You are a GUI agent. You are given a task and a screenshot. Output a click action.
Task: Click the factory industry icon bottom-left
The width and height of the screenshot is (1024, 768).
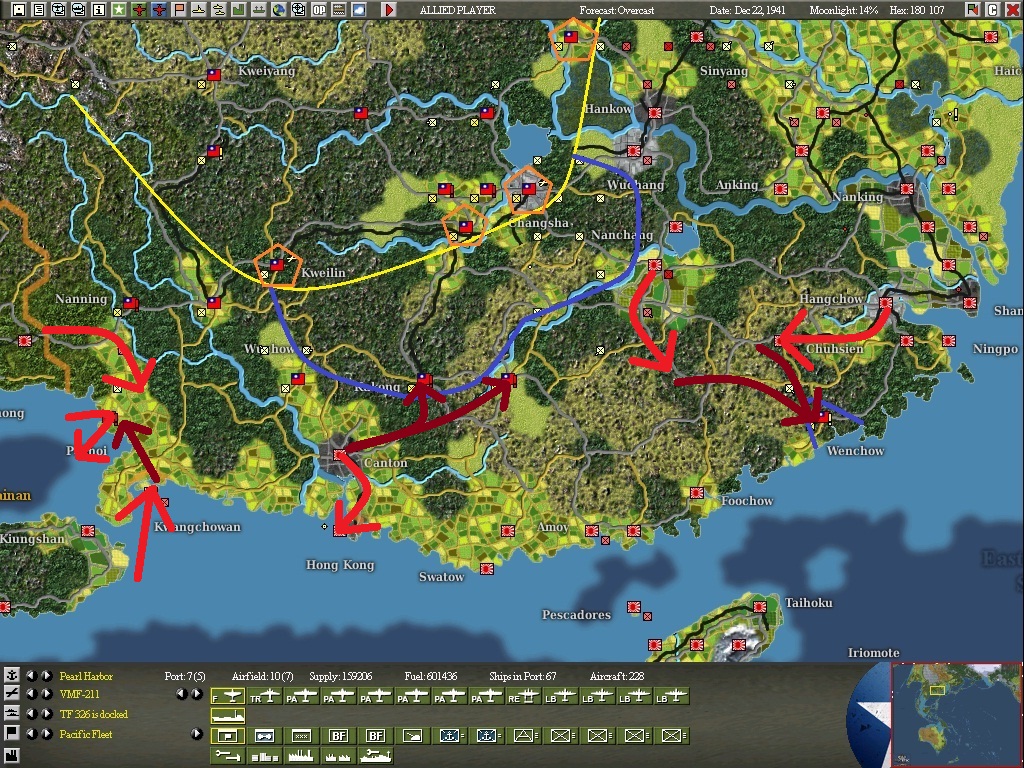(x=12, y=756)
